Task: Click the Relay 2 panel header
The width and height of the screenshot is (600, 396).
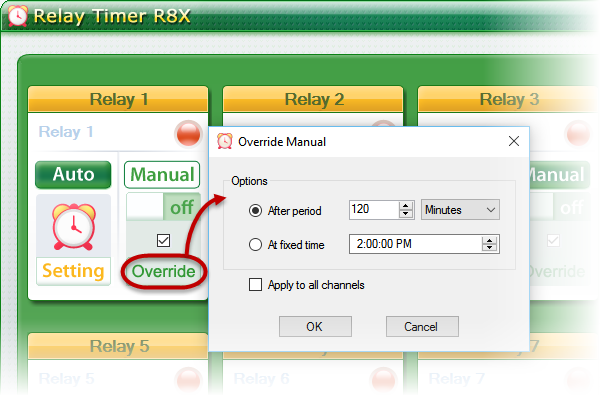Action: point(313,99)
